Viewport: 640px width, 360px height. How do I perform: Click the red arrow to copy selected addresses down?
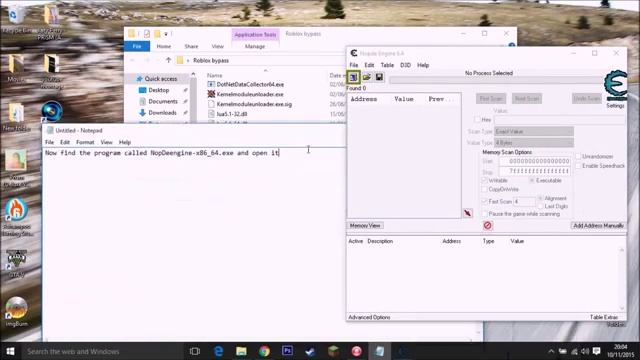coord(468,213)
